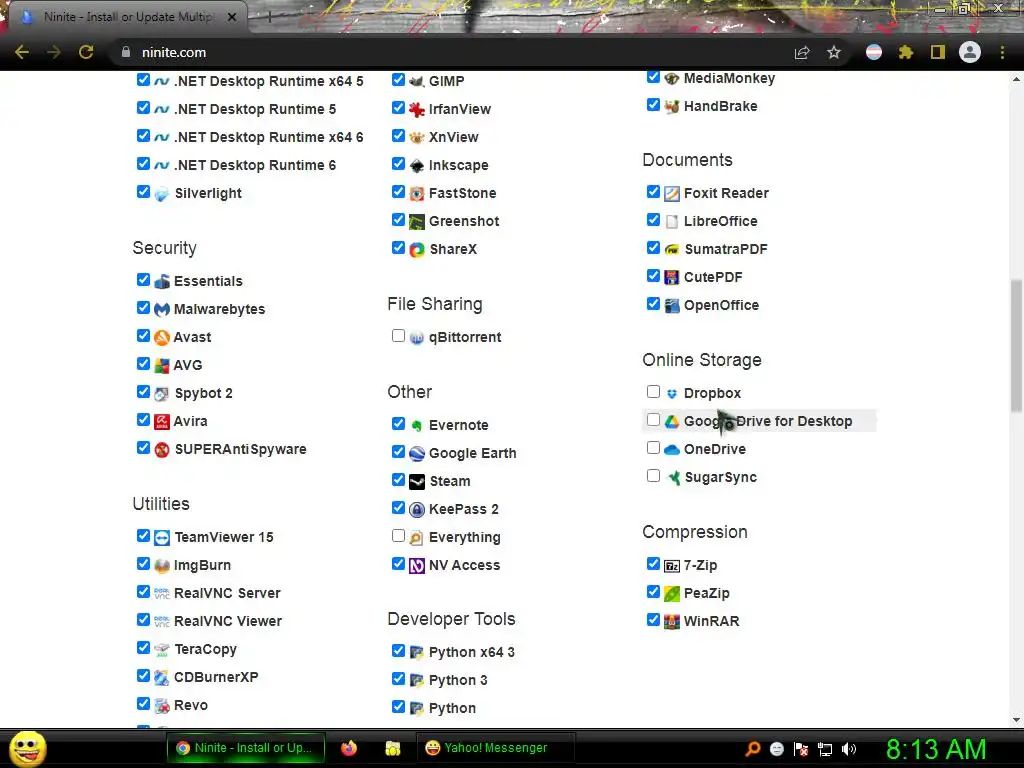The image size is (1024, 768).
Task: Reload the ninite.com page
Action: click(86, 52)
